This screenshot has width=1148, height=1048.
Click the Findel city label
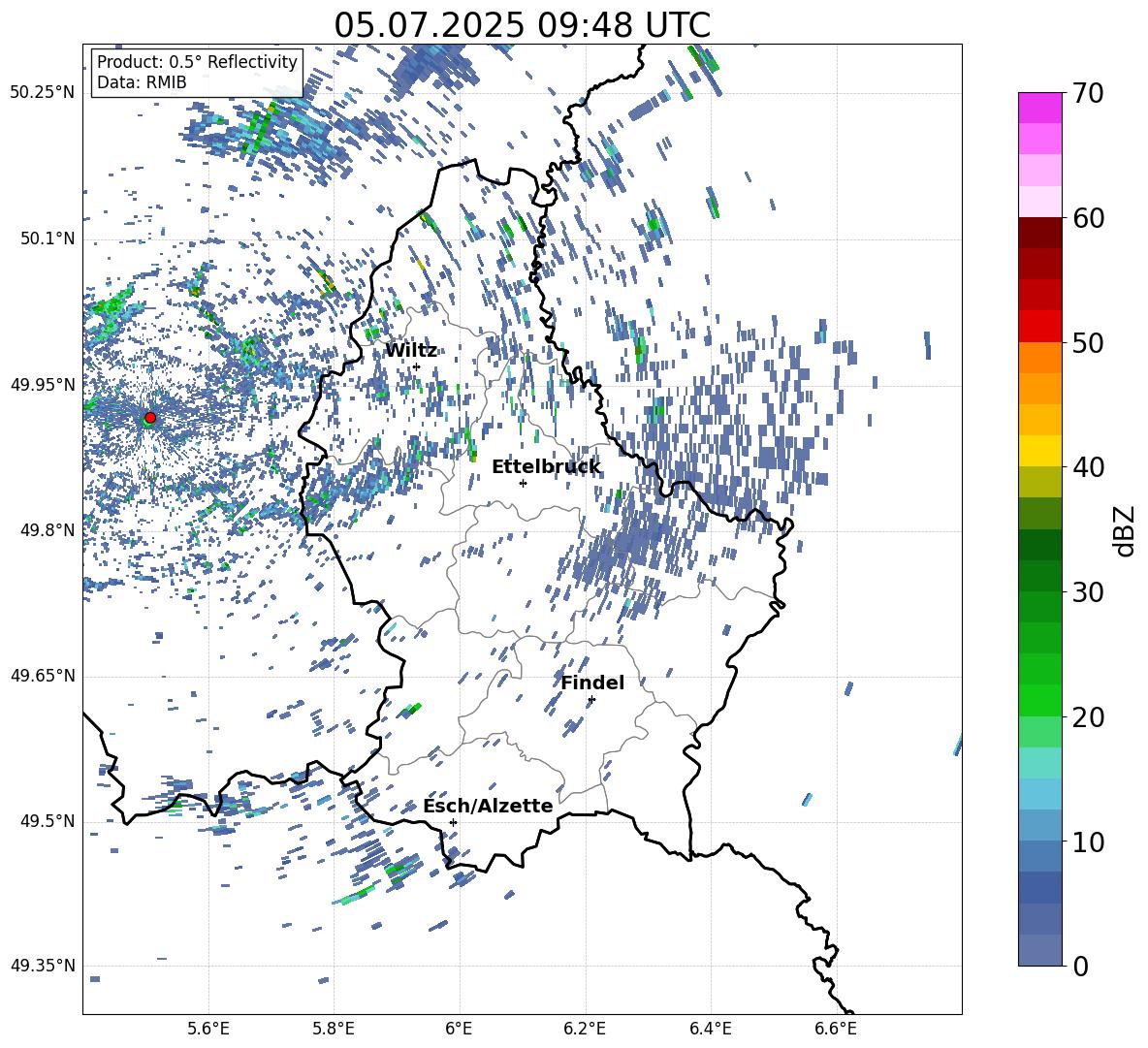coord(592,683)
